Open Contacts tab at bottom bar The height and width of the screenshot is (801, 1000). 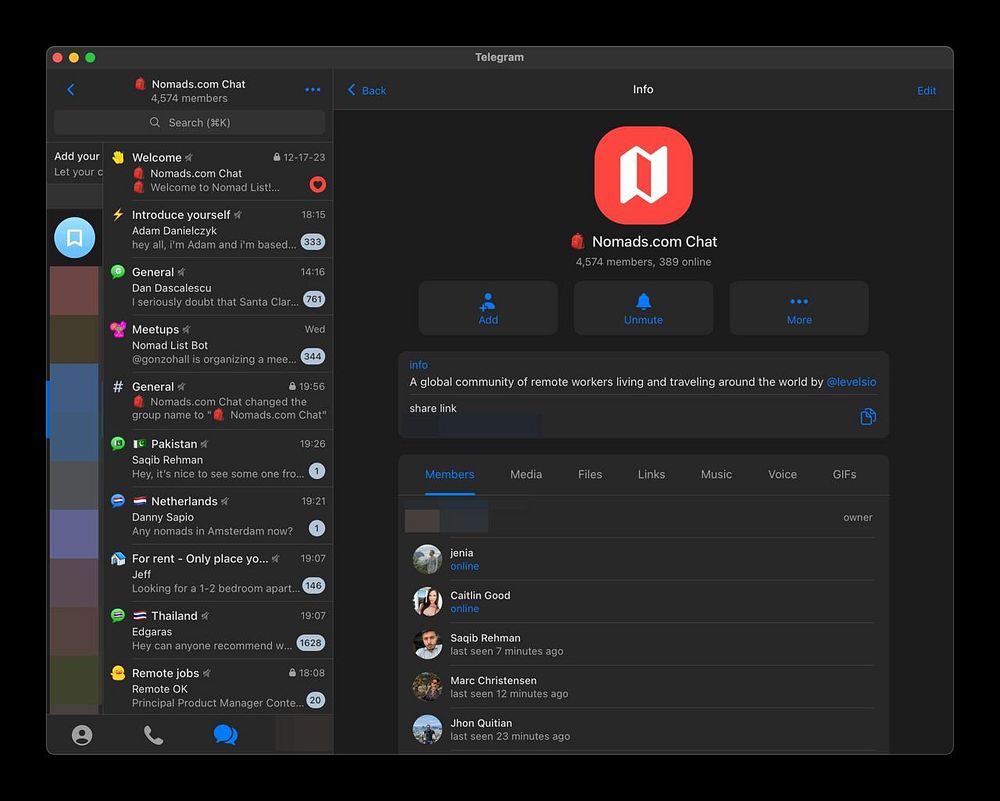pyautogui.click(x=82, y=735)
